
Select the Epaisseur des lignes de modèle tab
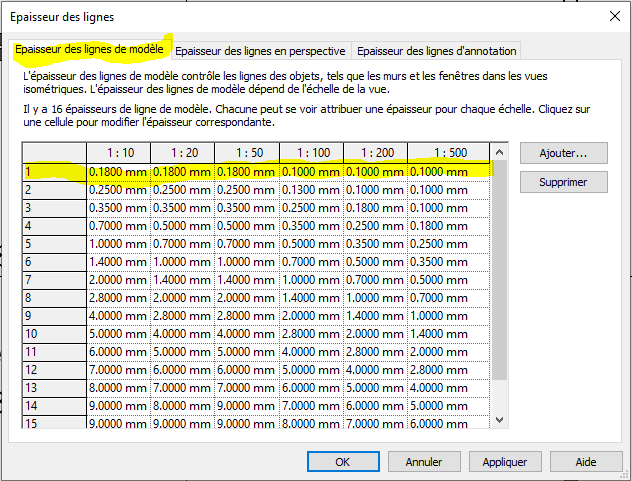click(90, 50)
